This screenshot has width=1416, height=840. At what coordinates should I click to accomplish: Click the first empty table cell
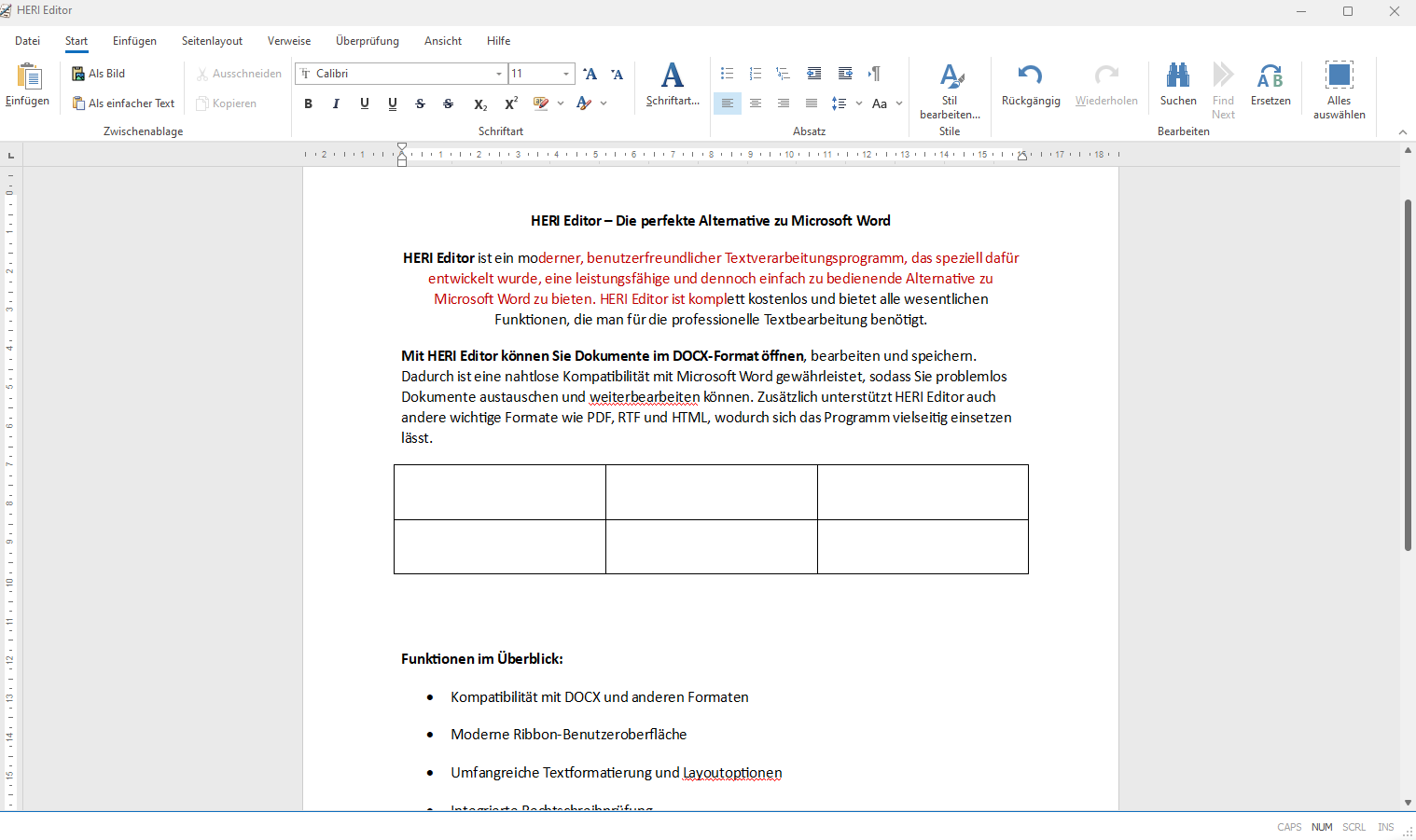click(x=500, y=492)
